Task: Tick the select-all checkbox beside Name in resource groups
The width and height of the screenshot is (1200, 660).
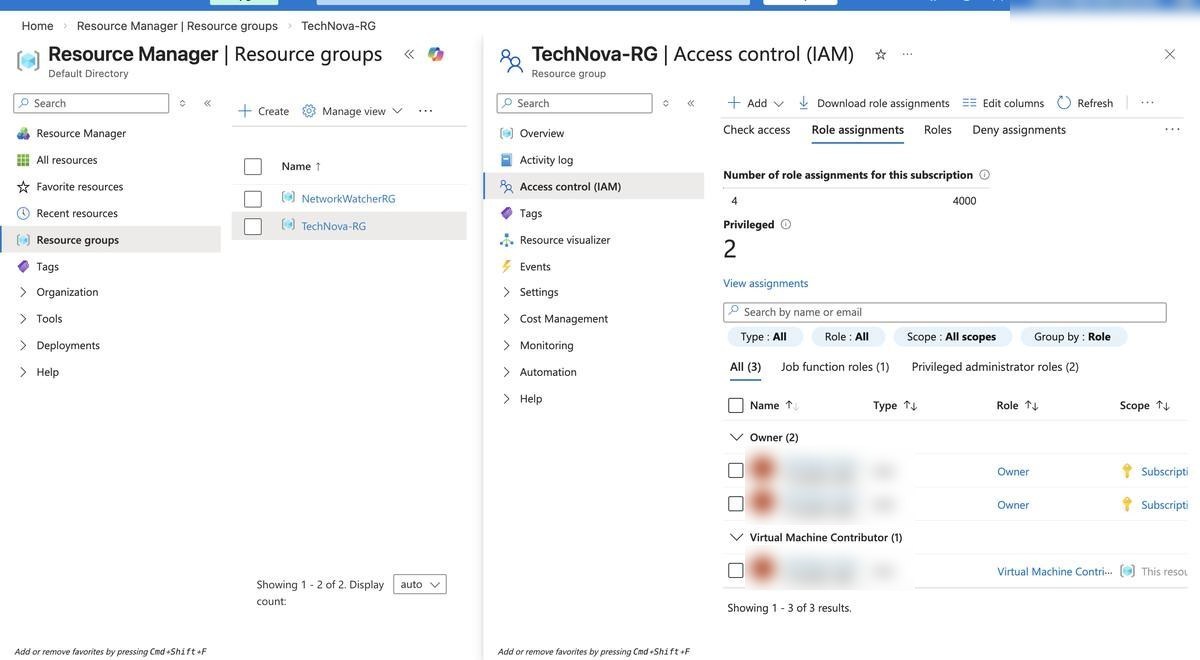Action: point(253,167)
